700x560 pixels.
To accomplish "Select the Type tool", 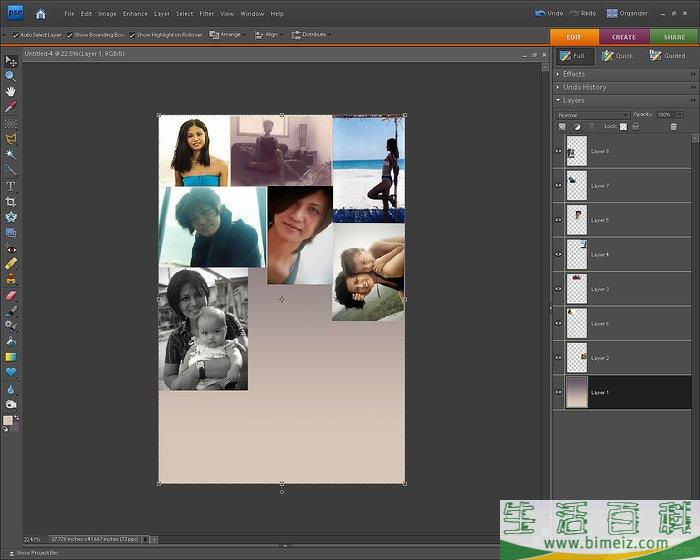I will 11,186.
